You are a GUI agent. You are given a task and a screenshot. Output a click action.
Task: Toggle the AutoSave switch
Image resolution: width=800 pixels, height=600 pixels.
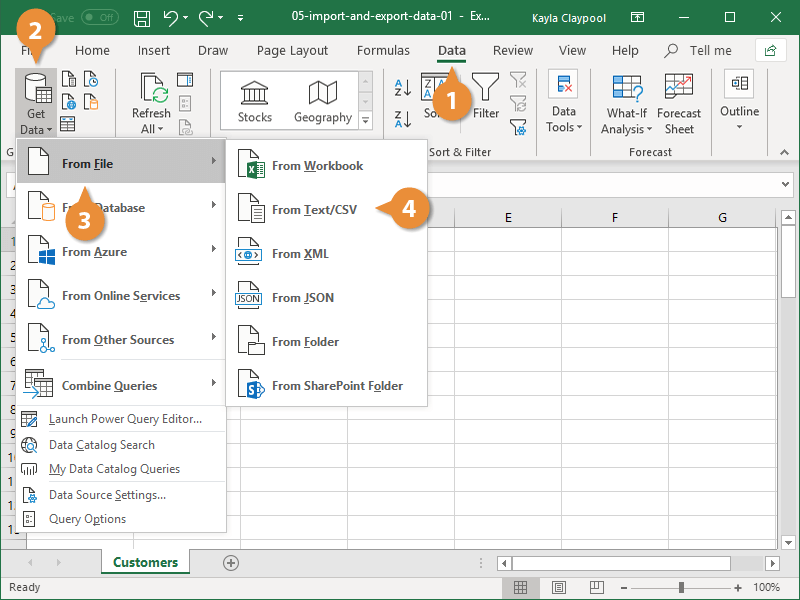point(99,18)
